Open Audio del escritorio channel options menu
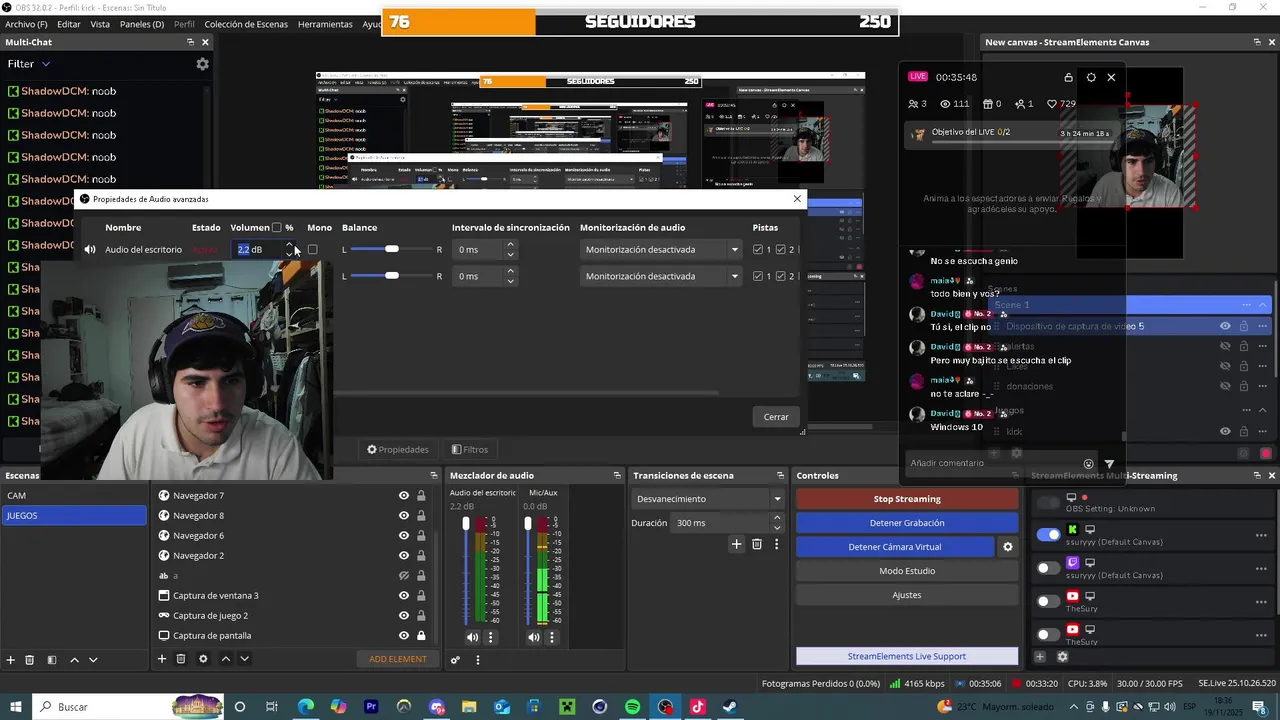 click(490, 637)
